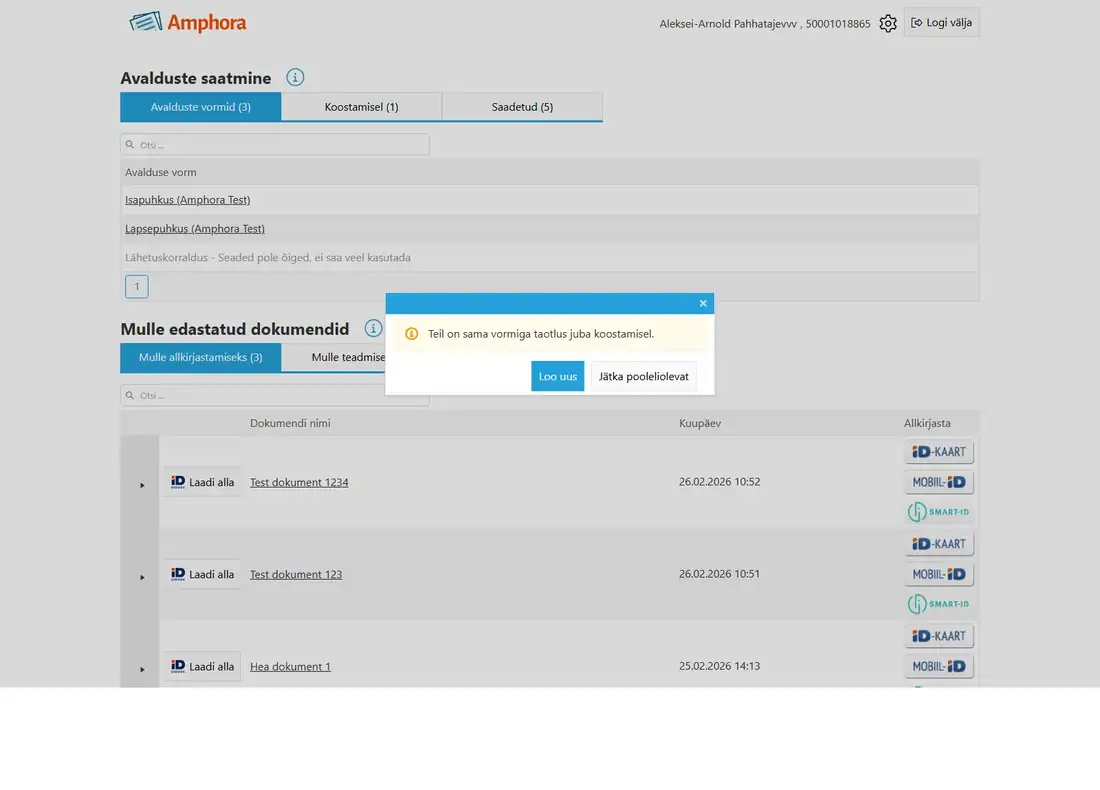Open the settings gear icon
Viewport: 1100px width, 790px height.
(x=887, y=23)
